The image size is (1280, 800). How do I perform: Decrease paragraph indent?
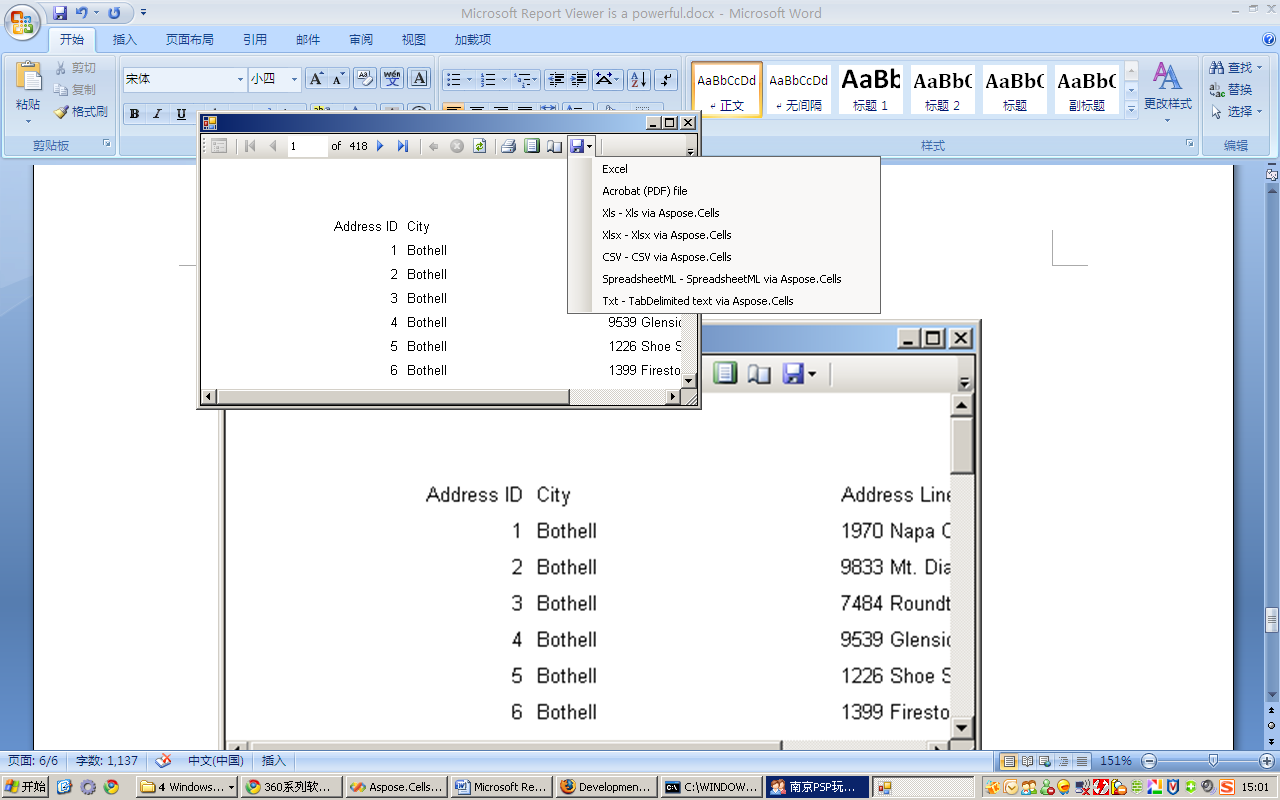556,79
